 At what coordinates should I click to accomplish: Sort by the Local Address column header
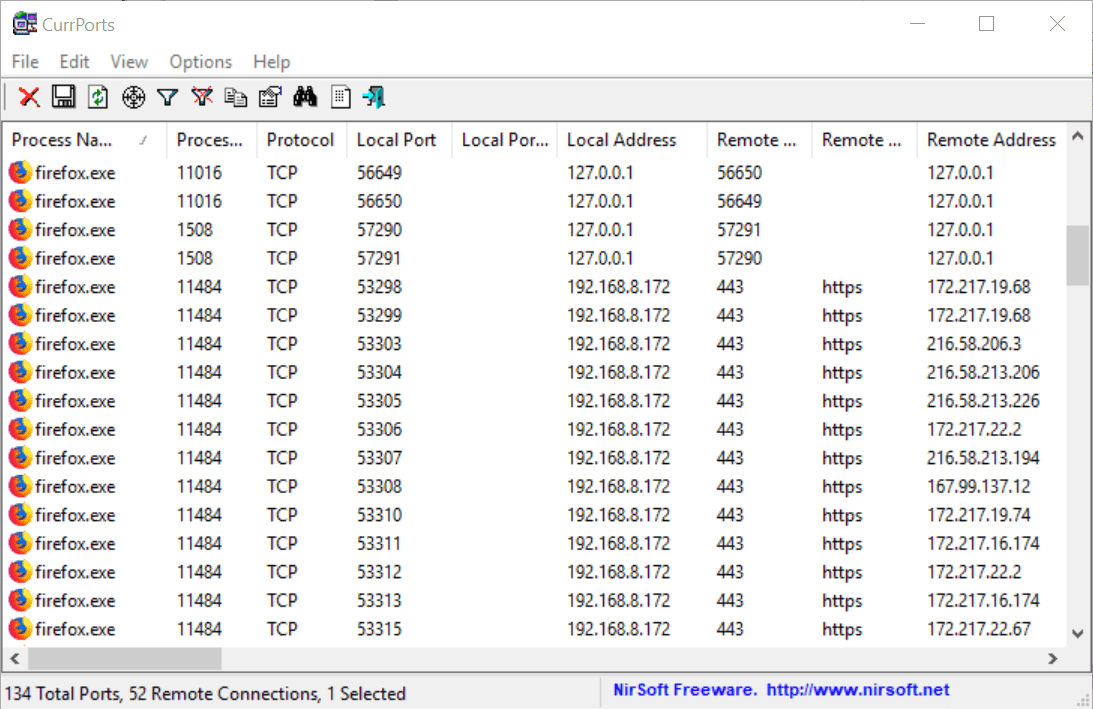click(632, 140)
